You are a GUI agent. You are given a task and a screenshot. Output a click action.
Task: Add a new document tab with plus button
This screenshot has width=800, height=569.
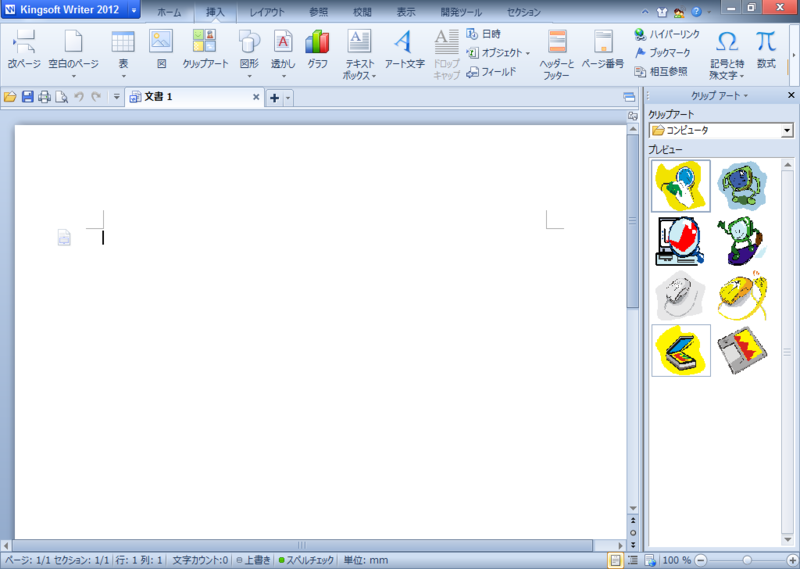[274, 97]
